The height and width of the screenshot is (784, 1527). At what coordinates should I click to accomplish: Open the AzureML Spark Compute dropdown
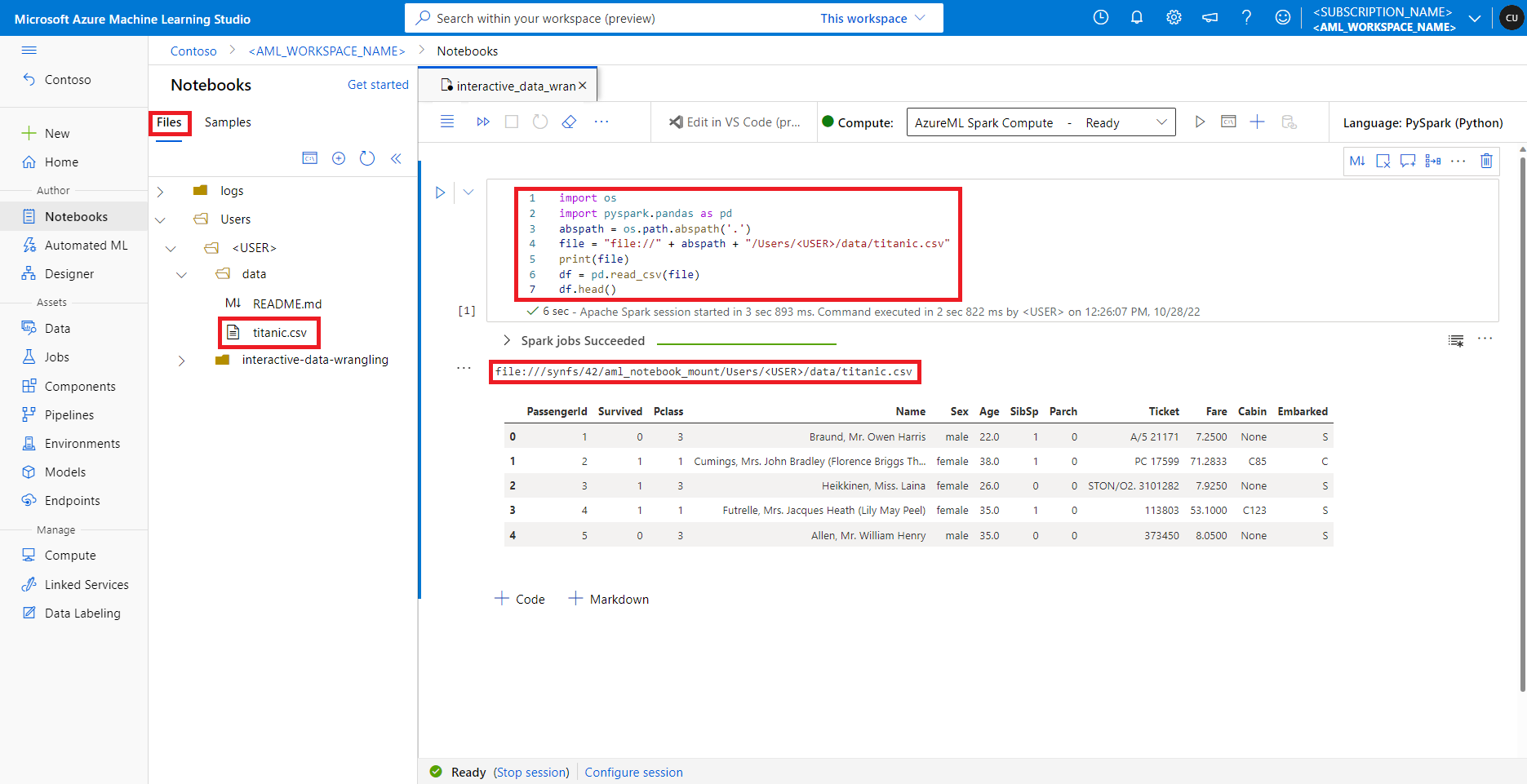pyautogui.click(x=1162, y=122)
